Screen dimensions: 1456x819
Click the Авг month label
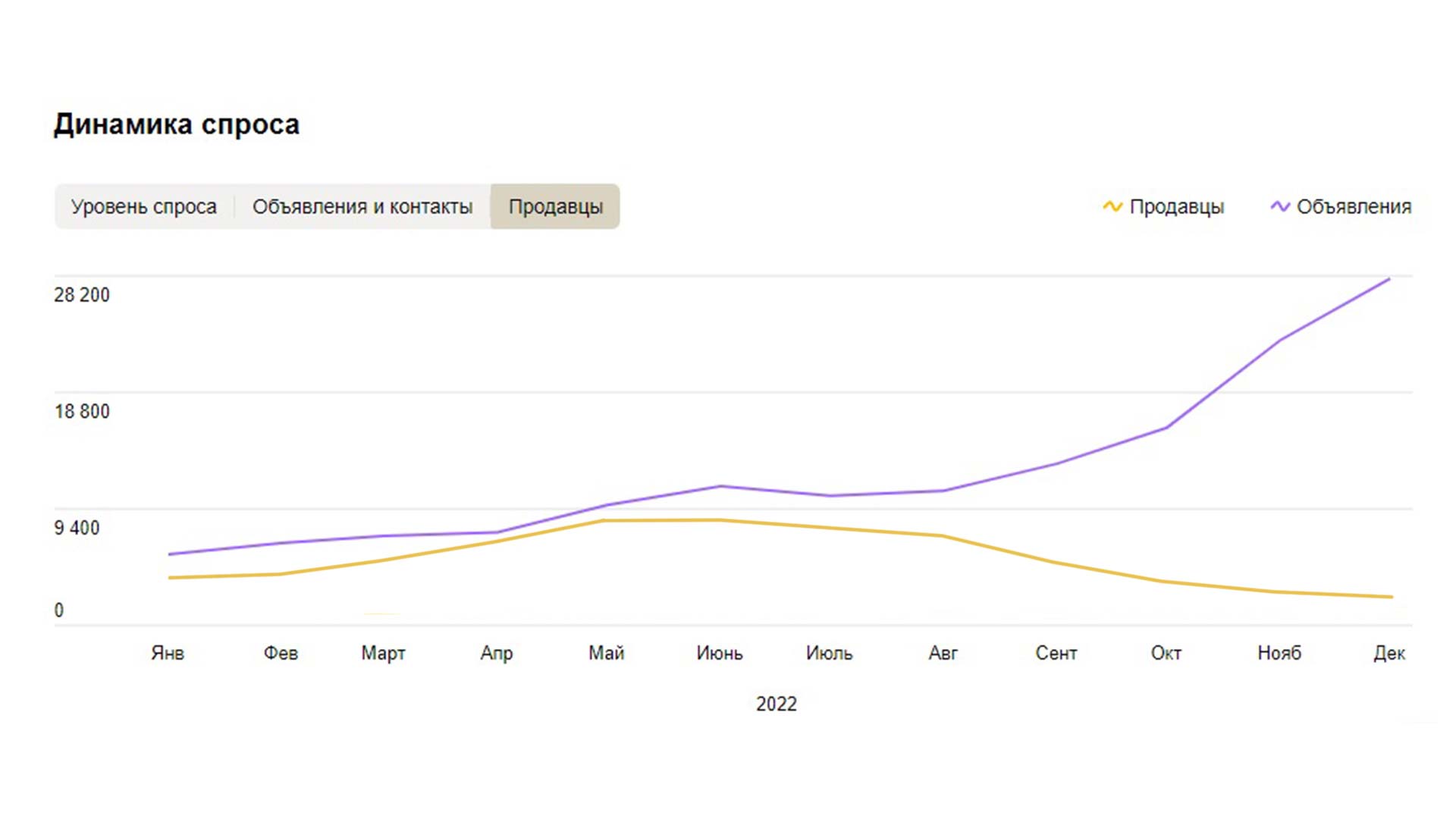click(943, 653)
